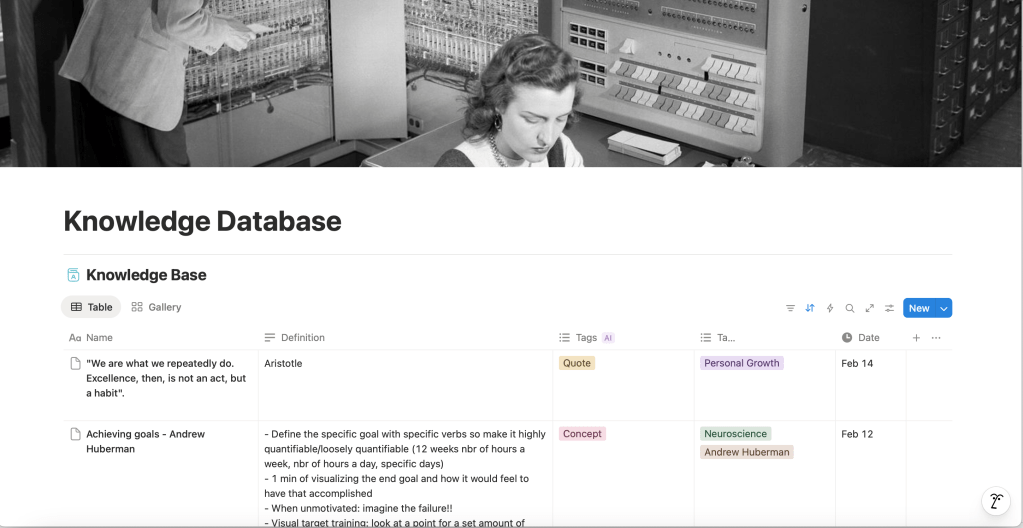The width and height of the screenshot is (1023, 528).
Task: Click the search magnifier icon
Action: [x=850, y=308]
